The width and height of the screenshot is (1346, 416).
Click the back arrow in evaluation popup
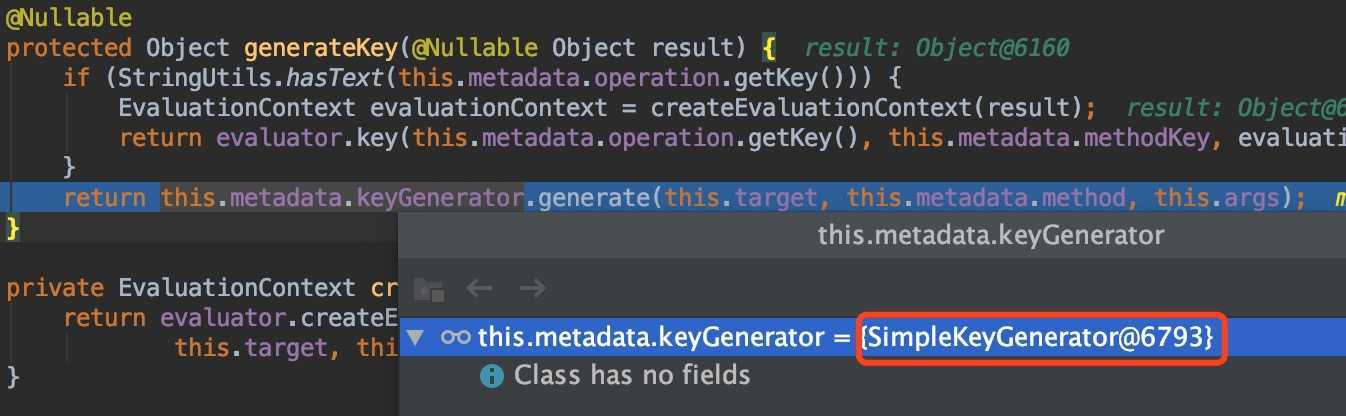480,289
